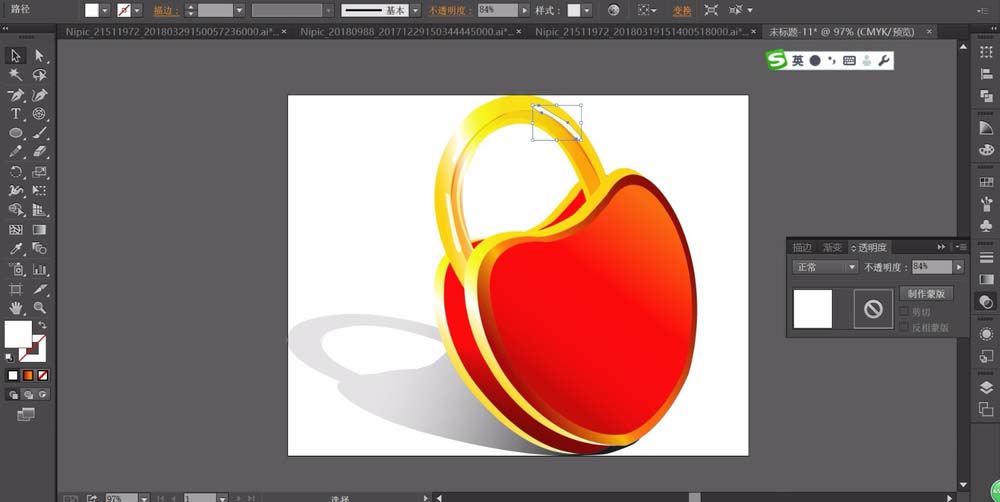This screenshot has height=502, width=1000.
Task: Pick the Lasso tool
Action: click(40, 75)
